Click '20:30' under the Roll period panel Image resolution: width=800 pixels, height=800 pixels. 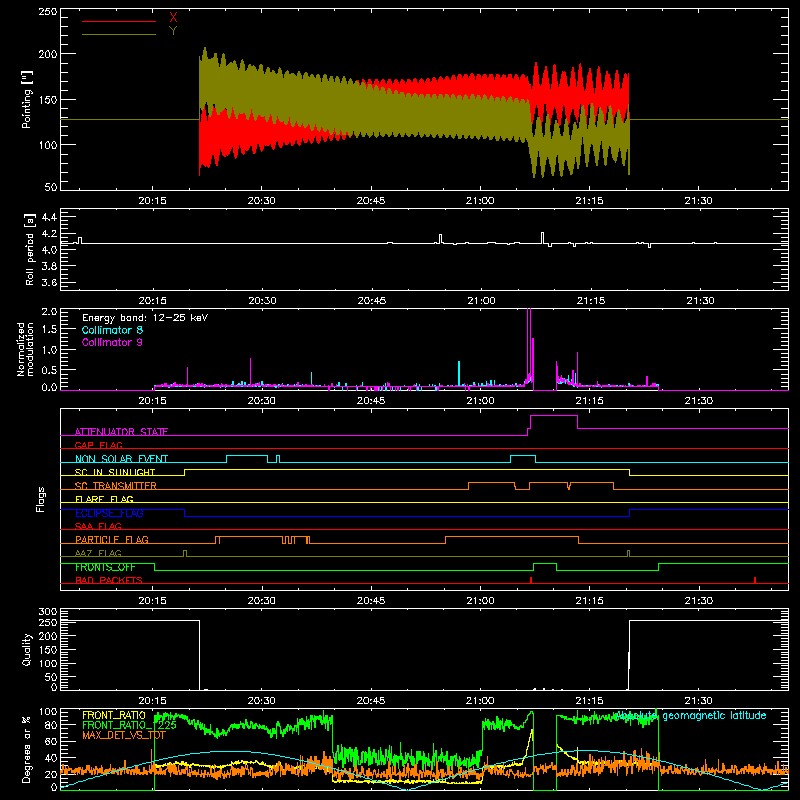pos(262,301)
